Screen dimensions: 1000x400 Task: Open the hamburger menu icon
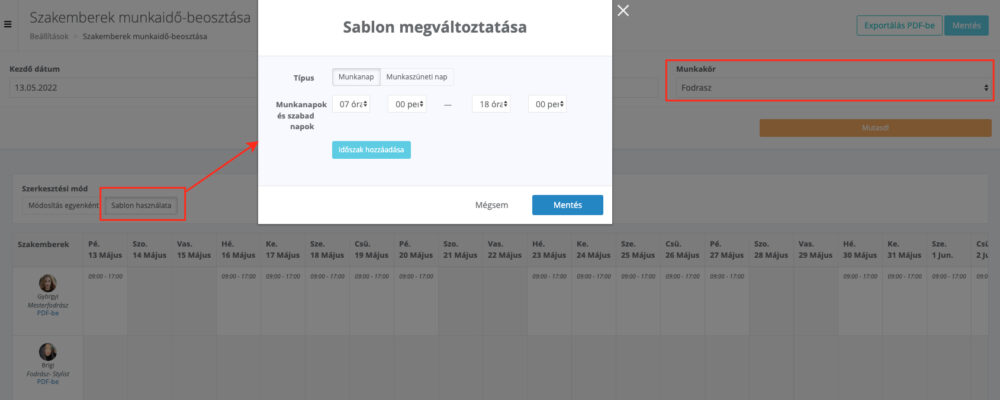(x=9, y=23)
